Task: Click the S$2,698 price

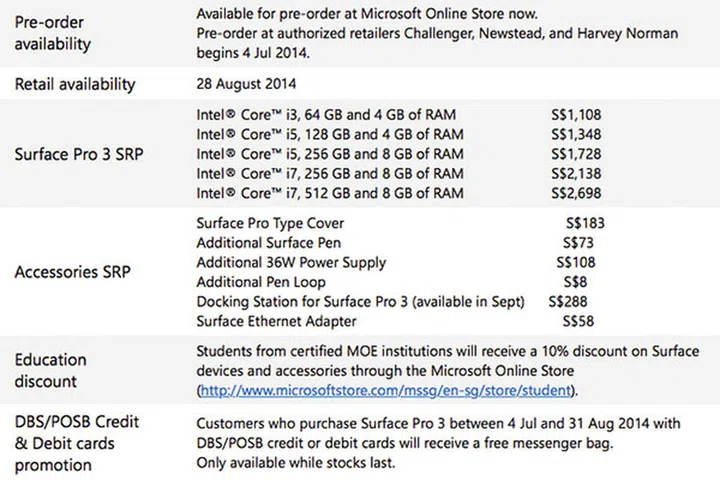Action: click(576, 192)
